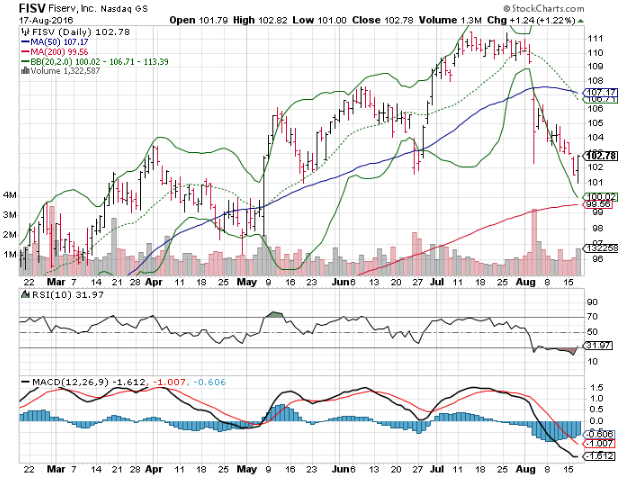Click the 'Open 101.79' value
The height and width of the screenshot is (477, 622).
pos(198,20)
